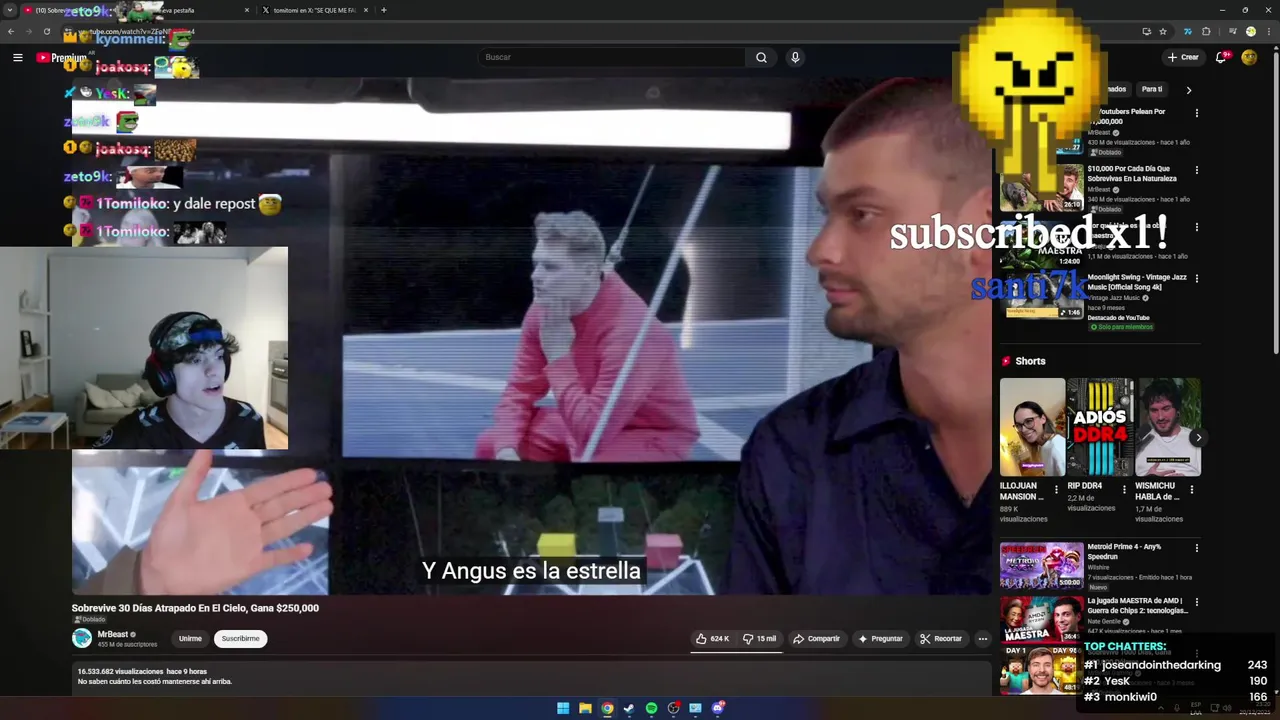The width and height of the screenshot is (1280, 720).
Task: Open the YouTube hamburger guide menu
Action: pyautogui.click(x=17, y=58)
